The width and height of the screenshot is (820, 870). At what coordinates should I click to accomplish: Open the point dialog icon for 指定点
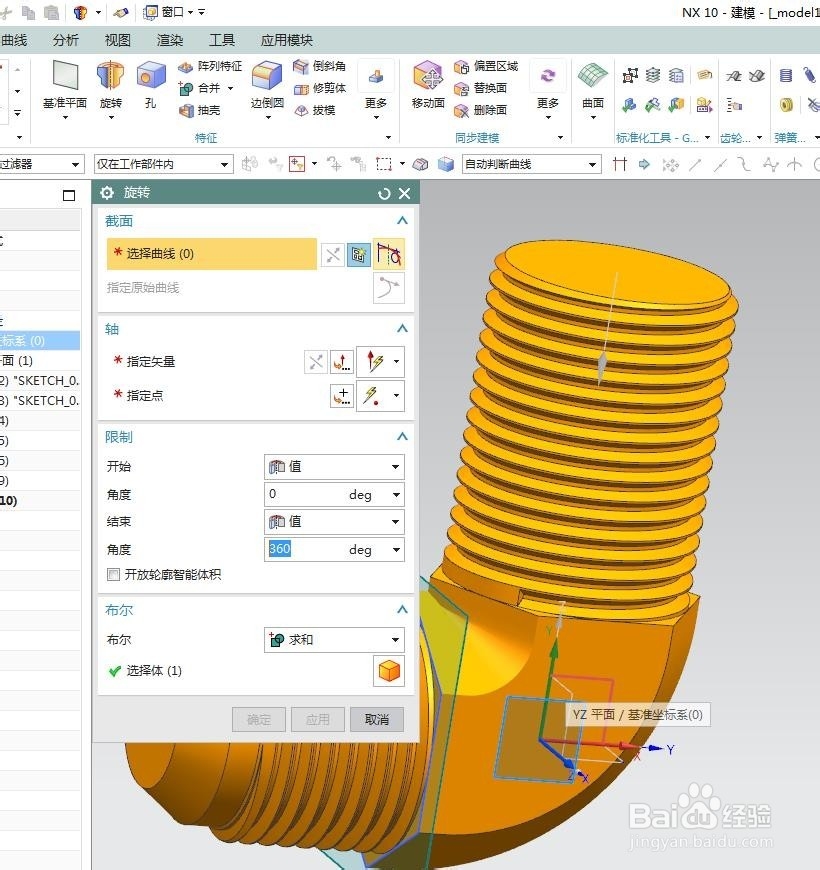tap(342, 396)
